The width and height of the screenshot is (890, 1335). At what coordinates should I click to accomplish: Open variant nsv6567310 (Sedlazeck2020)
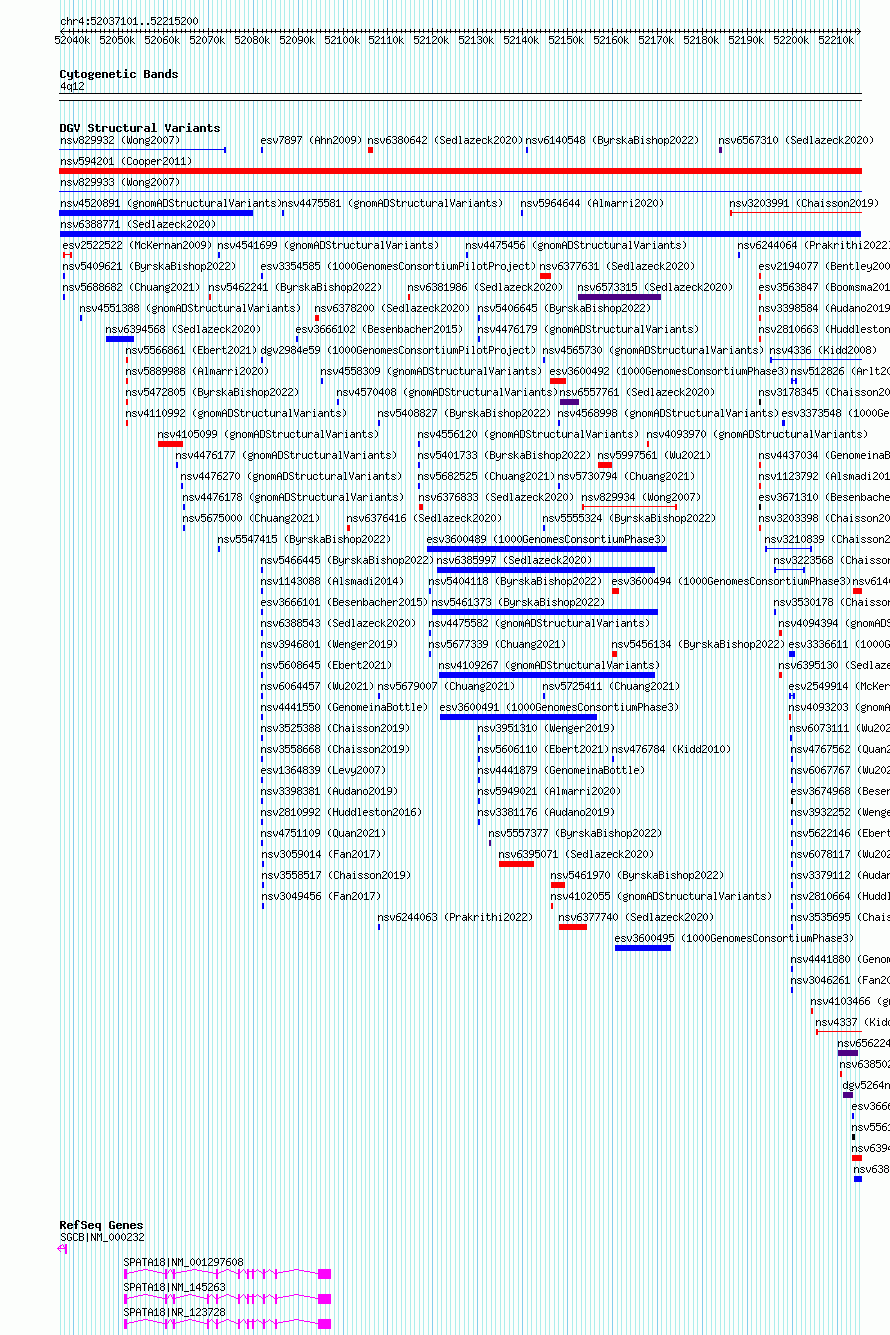(x=795, y=140)
